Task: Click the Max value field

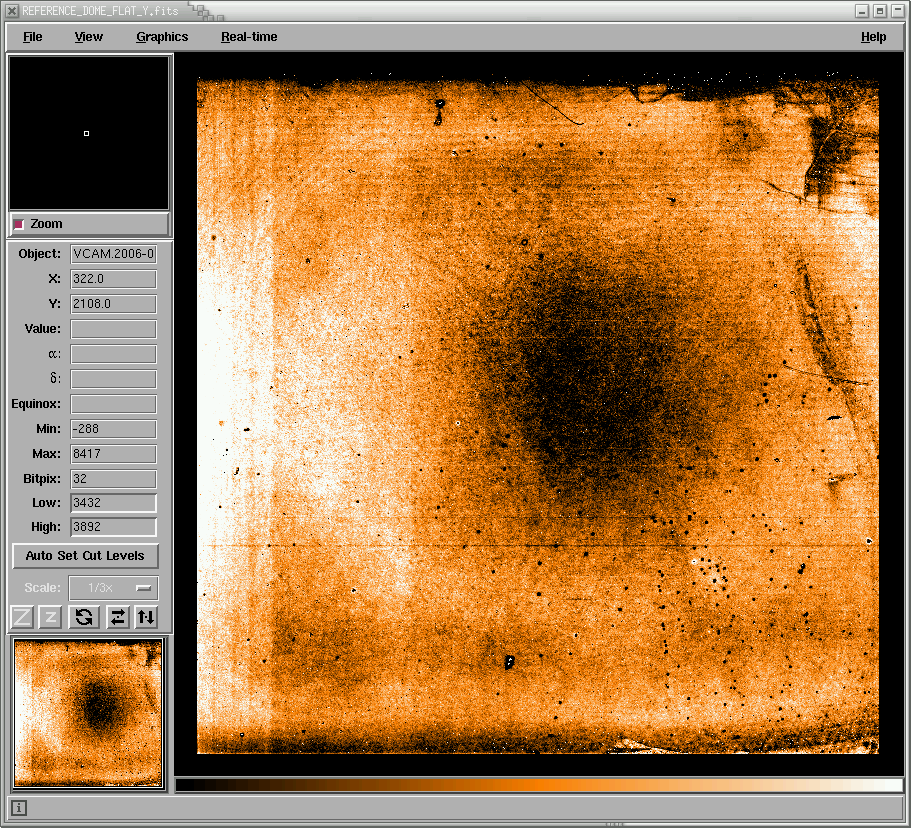Action: (113, 454)
